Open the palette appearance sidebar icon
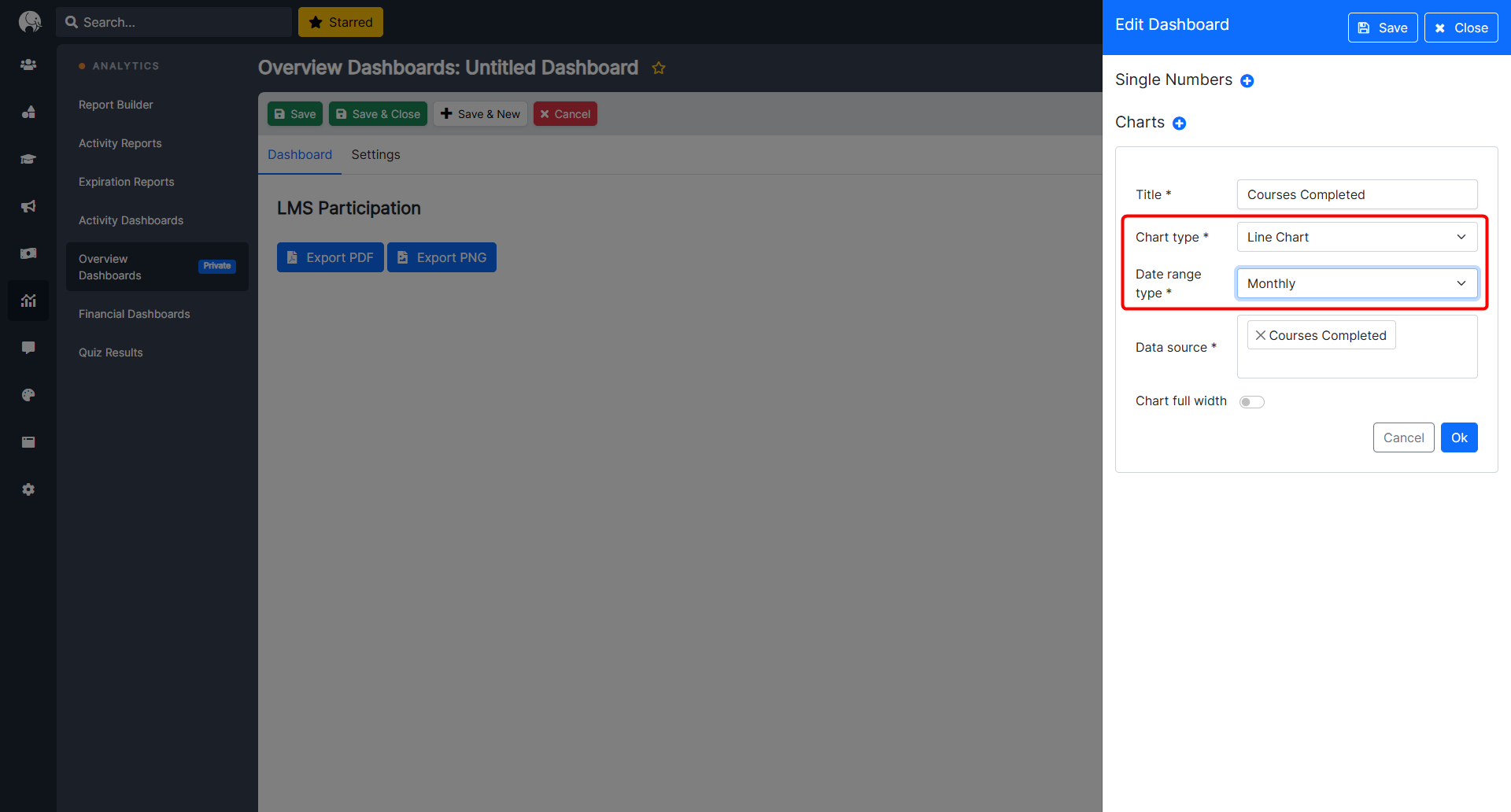This screenshot has height=812, width=1511. pyautogui.click(x=28, y=395)
